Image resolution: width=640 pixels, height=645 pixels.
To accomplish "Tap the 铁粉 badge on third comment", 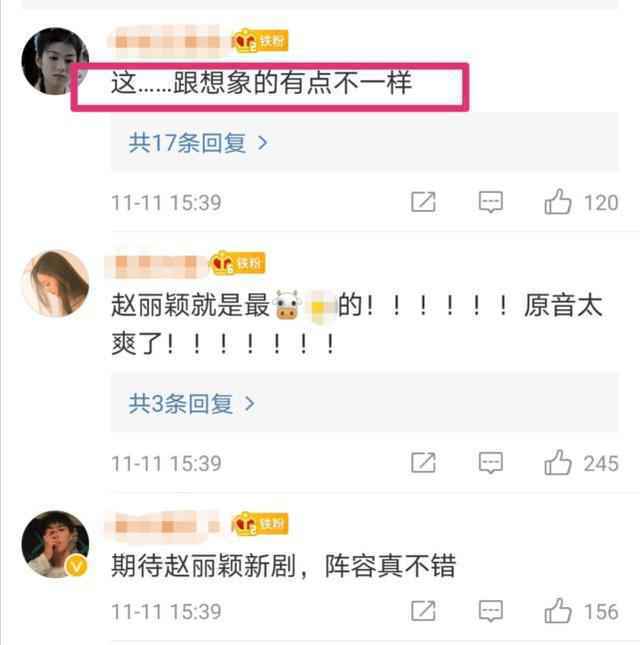I will tap(260, 523).
